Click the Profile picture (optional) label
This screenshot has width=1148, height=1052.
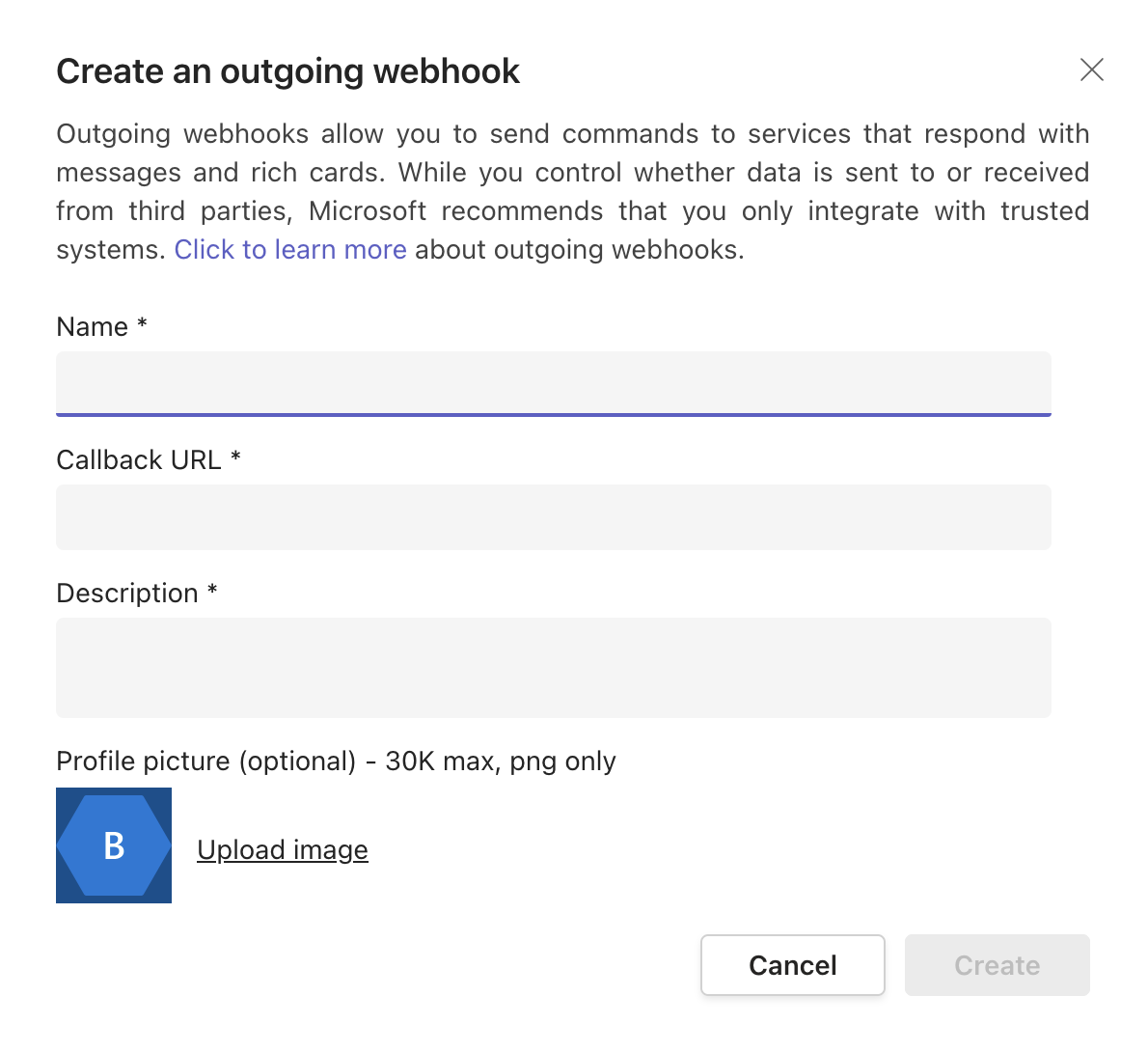point(206,761)
